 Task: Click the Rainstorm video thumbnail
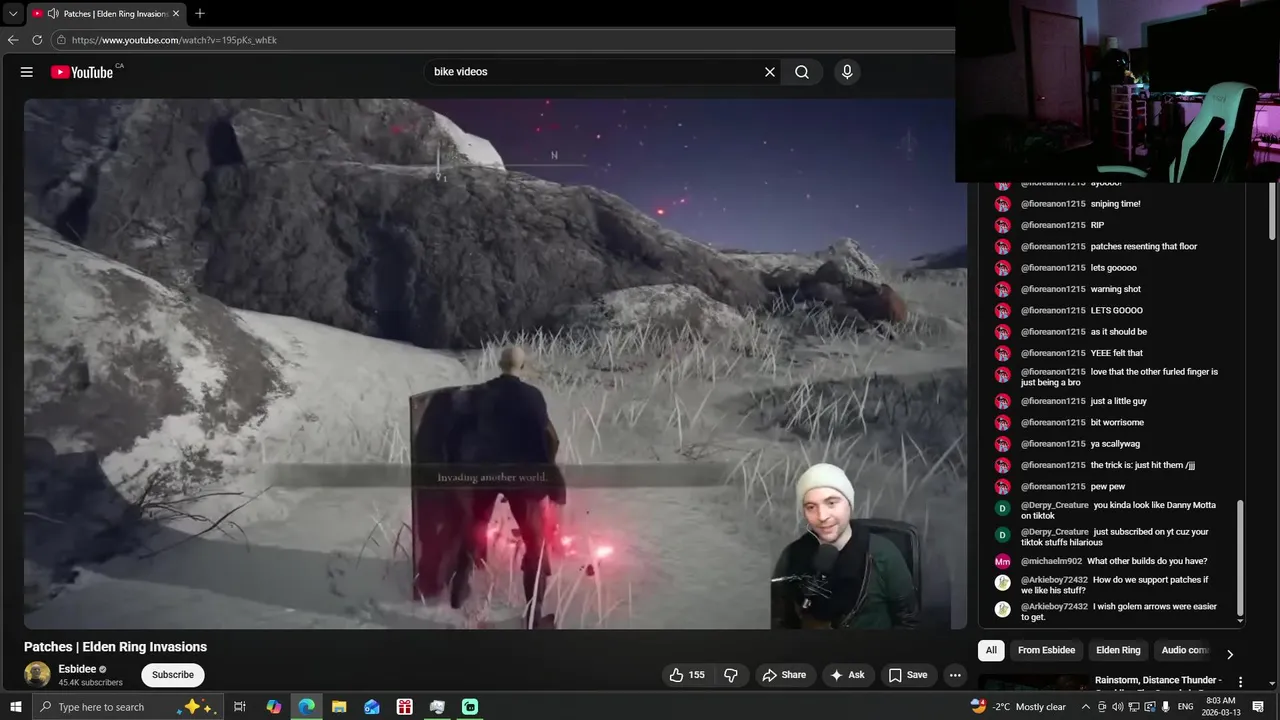(x=1034, y=682)
